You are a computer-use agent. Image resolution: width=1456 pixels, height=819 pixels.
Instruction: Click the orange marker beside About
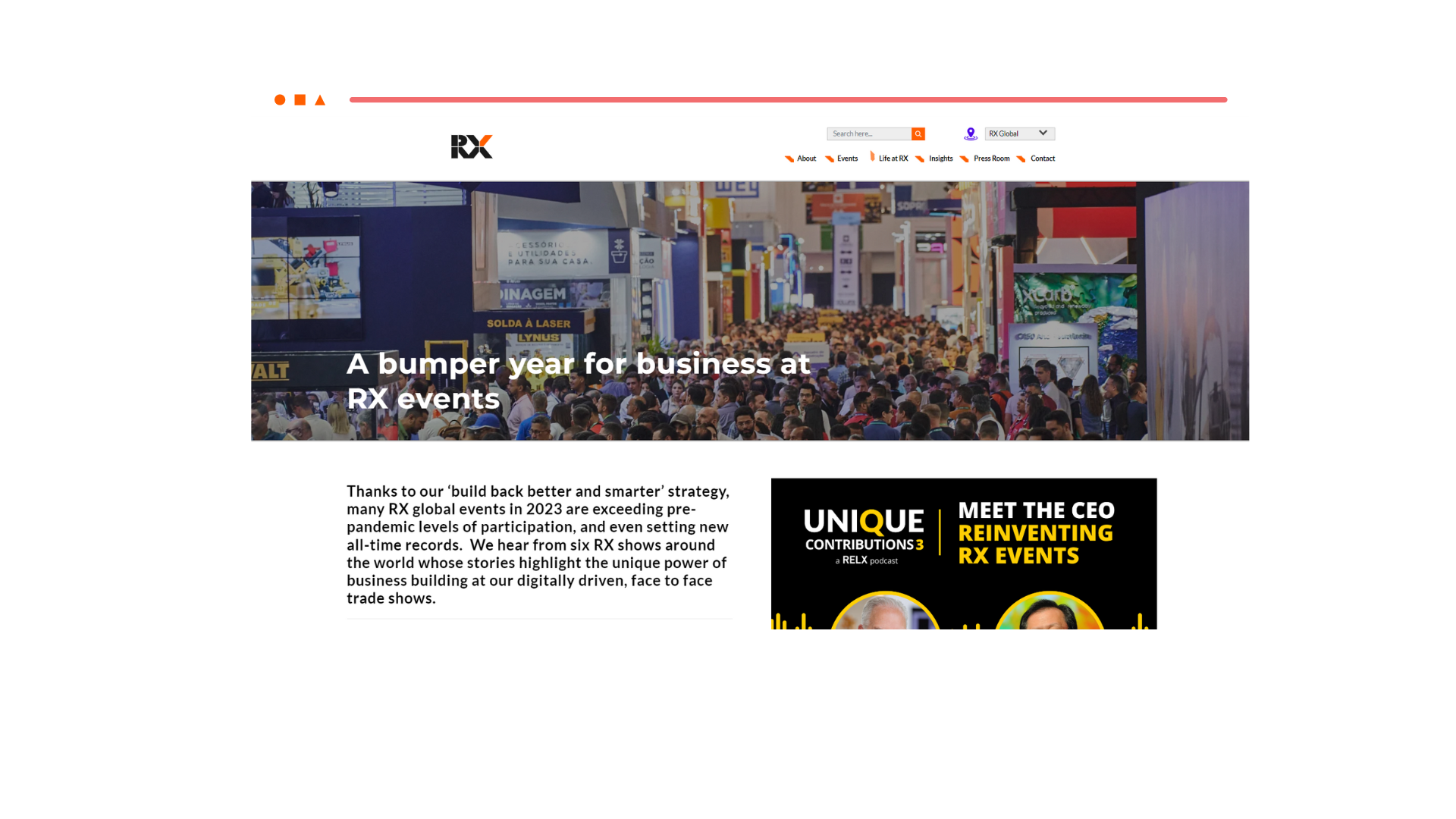point(789,158)
